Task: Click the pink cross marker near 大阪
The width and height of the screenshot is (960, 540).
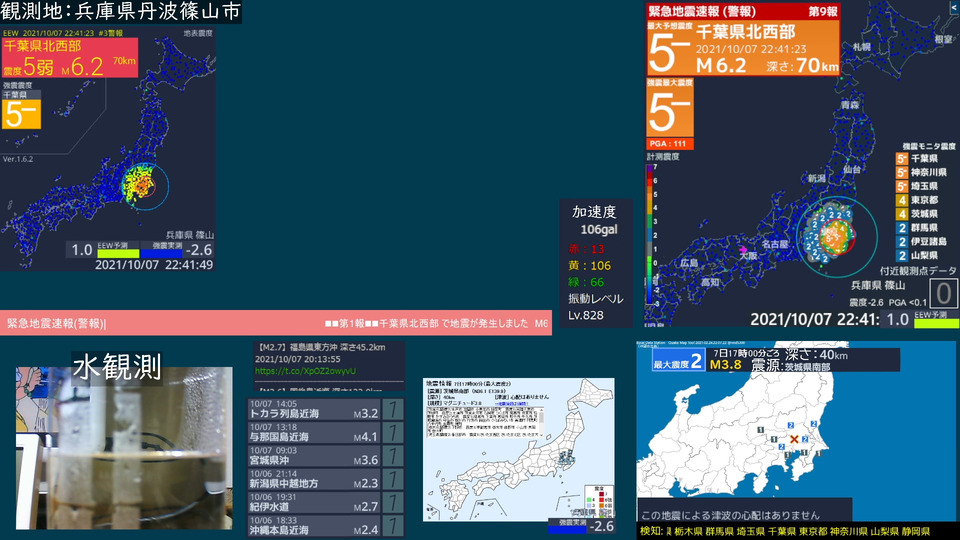Action: pos(743,250)
